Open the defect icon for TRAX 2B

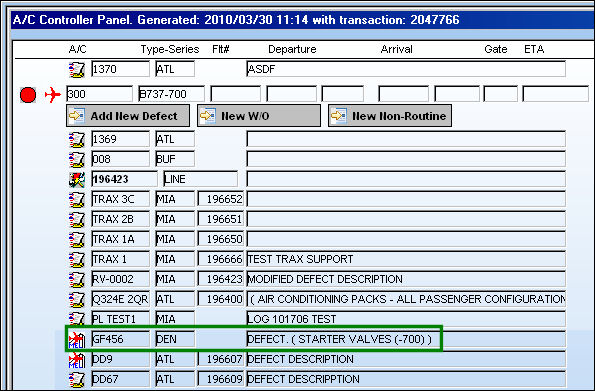click(x=77, y=219)
